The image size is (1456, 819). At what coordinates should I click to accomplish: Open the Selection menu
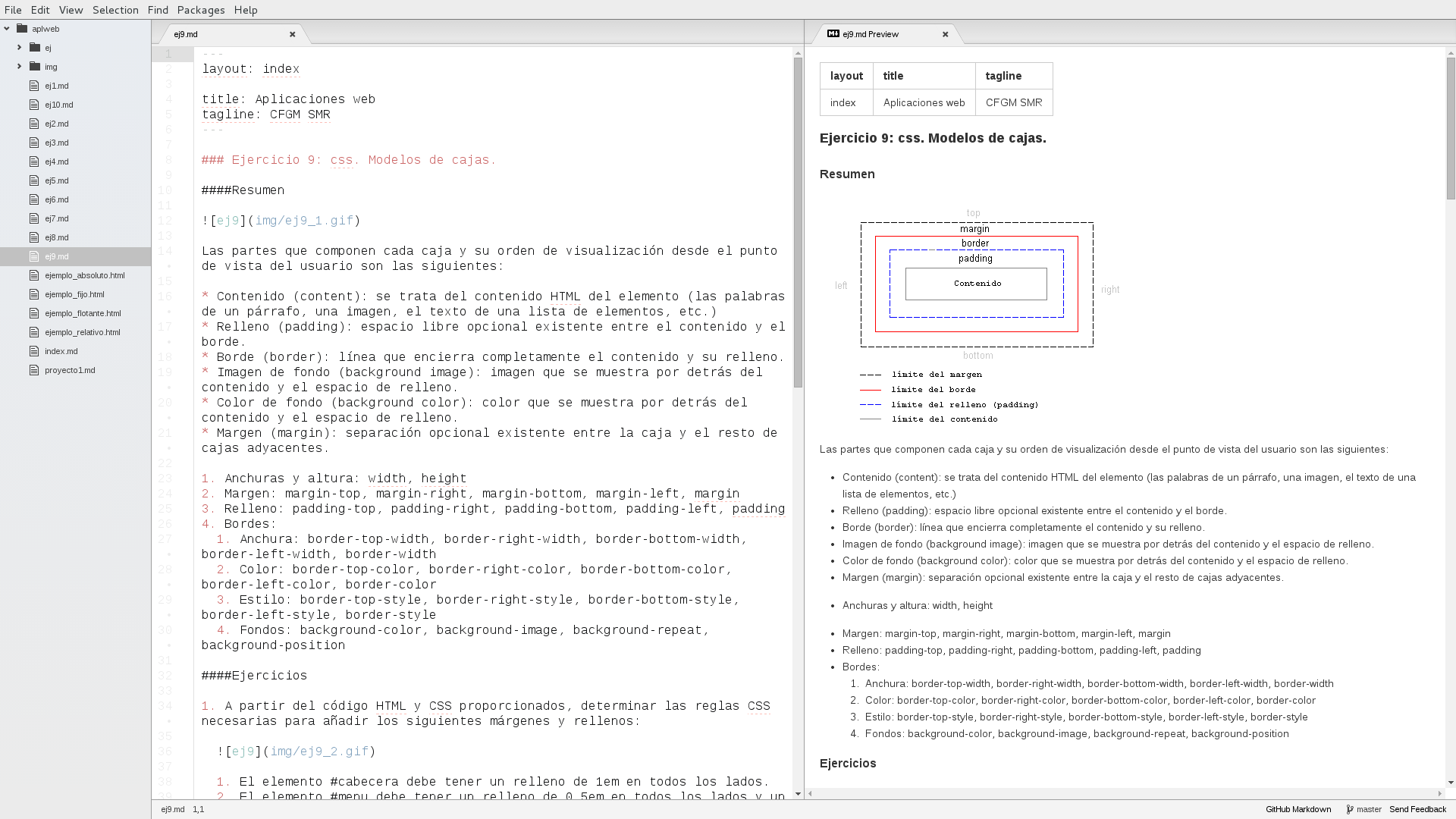coord(115,10)
